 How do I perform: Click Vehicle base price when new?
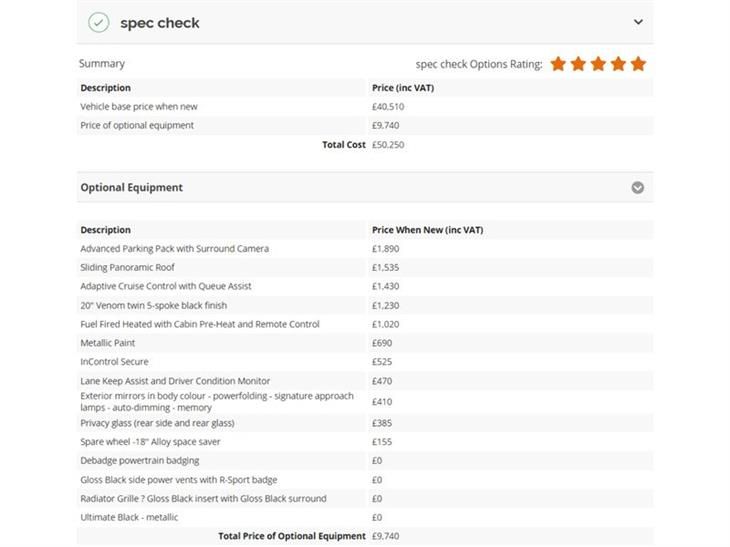(139, 107)
